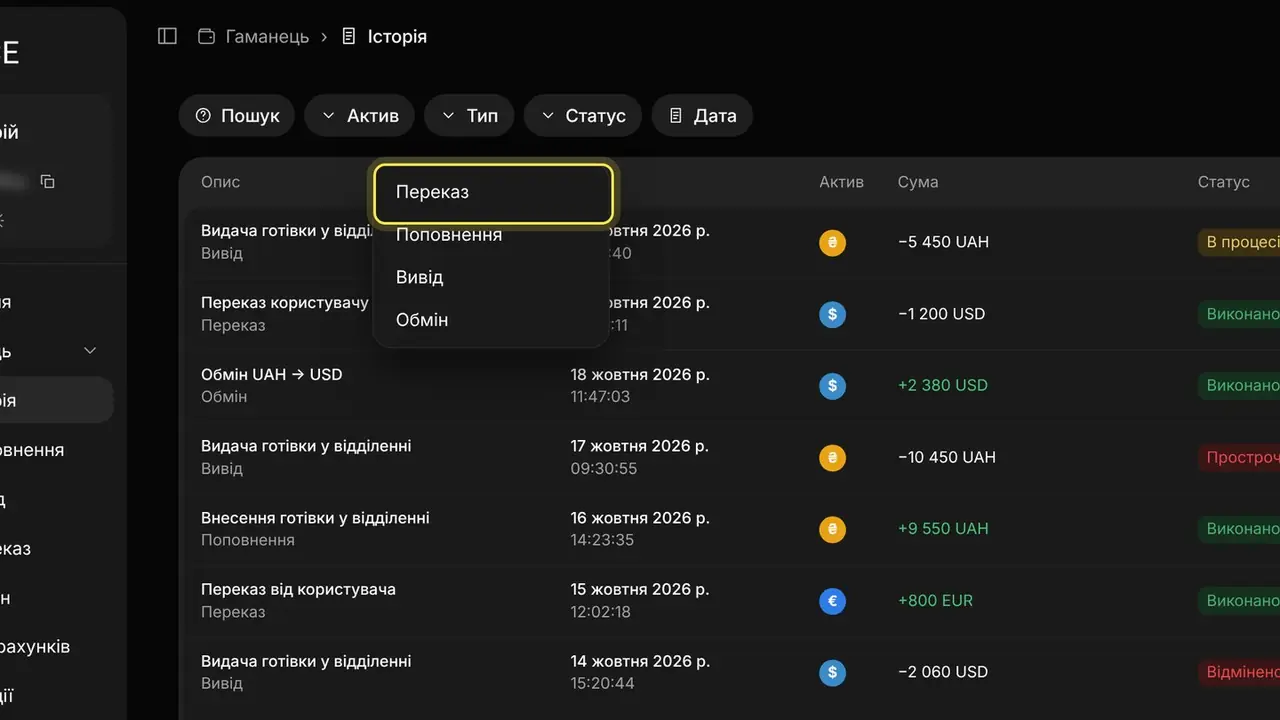Click the USD icon in the −1 200 USD row

pyautogui.click(x=832, y=314)
